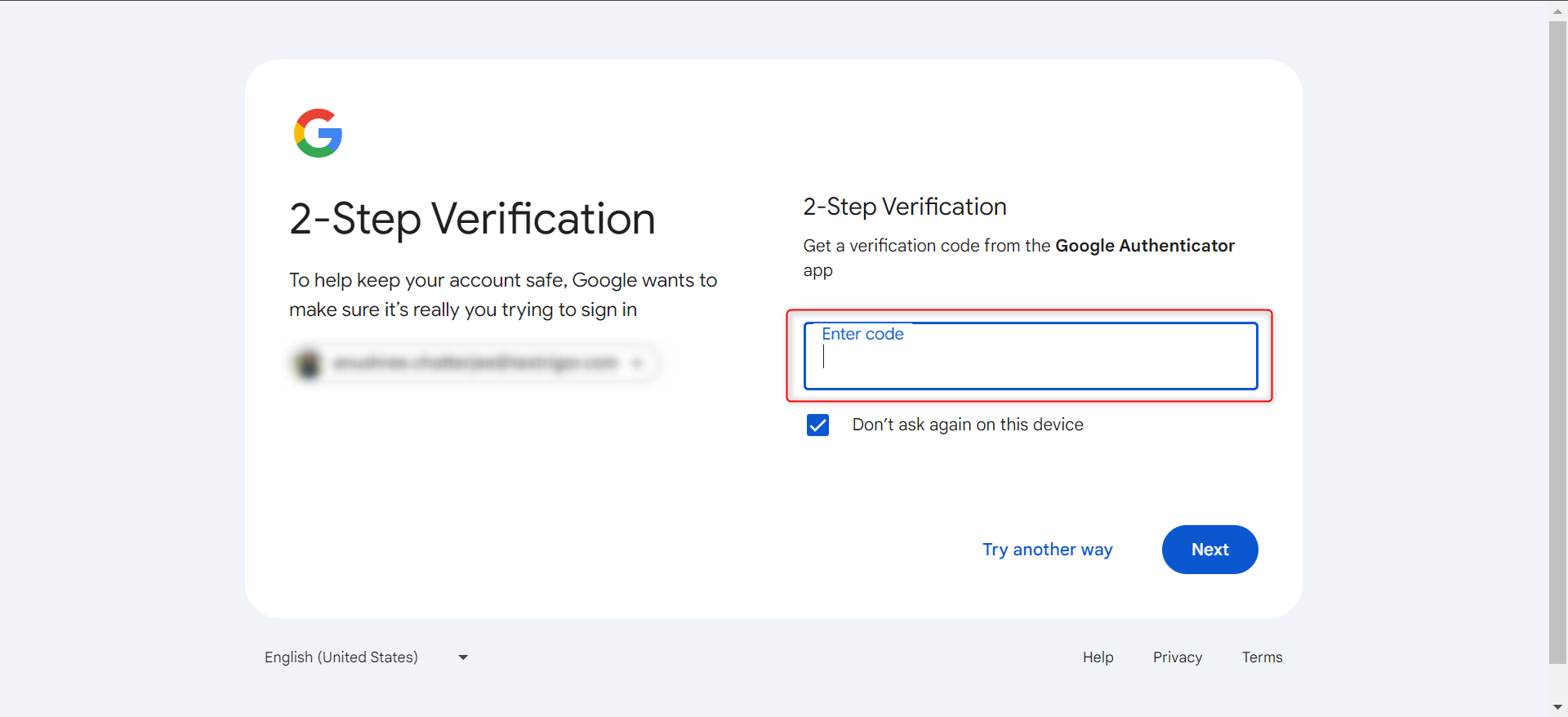Click the "Don't ask again on this device" label
This screenshot has width=1568, height=717.
pos(968,425)
